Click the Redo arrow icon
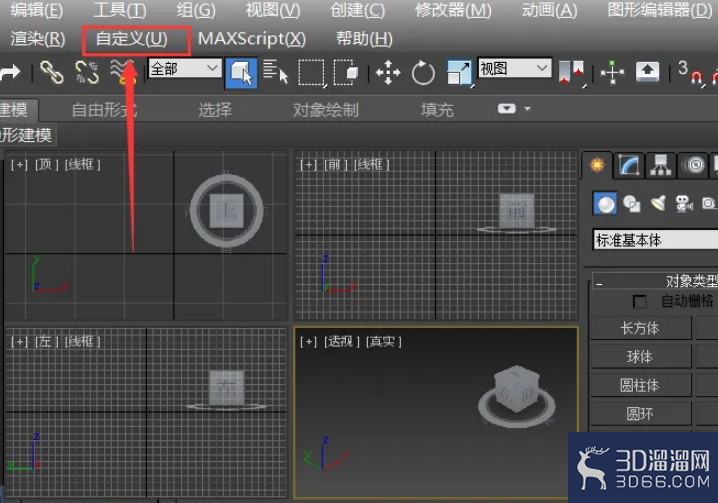 10,72
